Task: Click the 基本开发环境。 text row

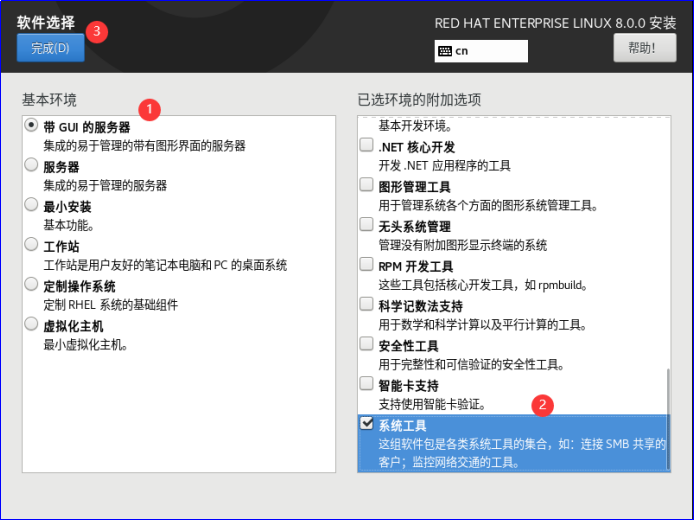Action: coord(415,126)
